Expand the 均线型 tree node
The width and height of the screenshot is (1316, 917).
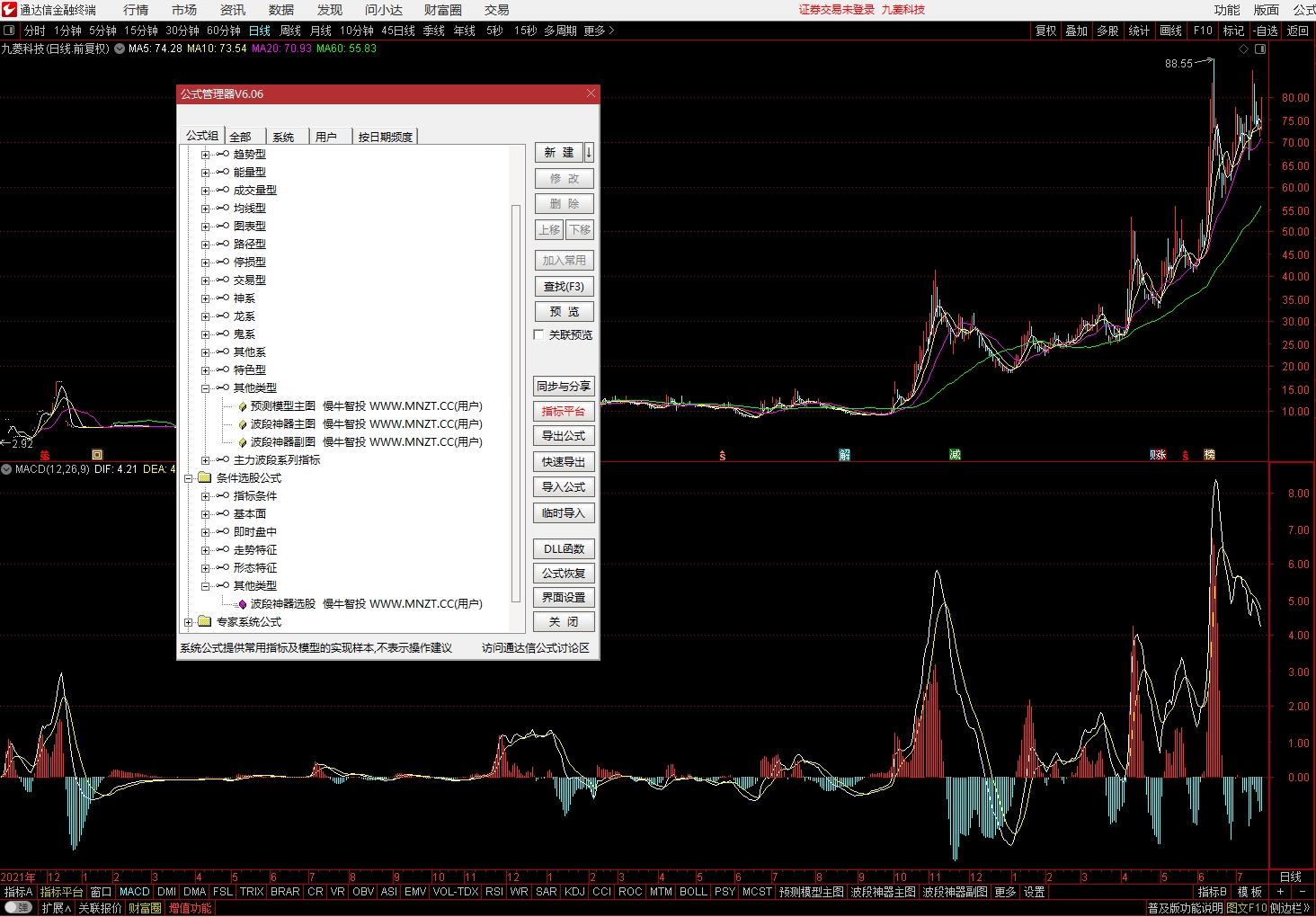pos(205,209)
